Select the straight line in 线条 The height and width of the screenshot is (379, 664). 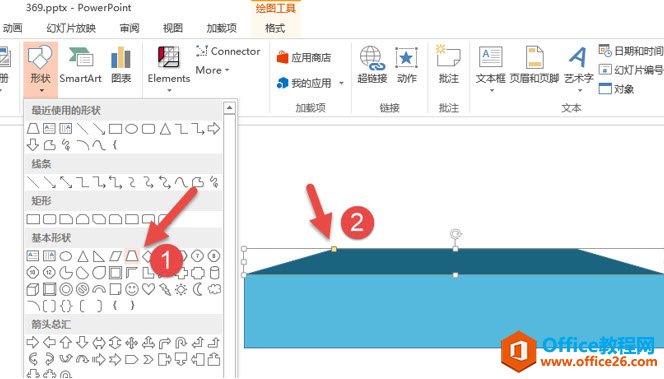pos(33,183)
